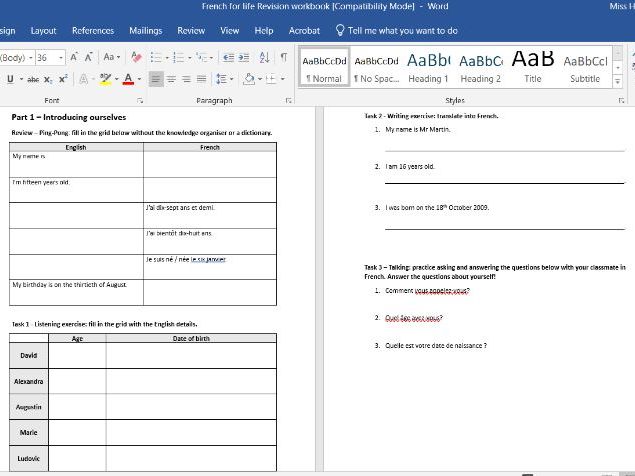The height and width of the screenshot is (476, 635).
Task: Apply the Text Effects outline A icon
Action: pos(83,79)
